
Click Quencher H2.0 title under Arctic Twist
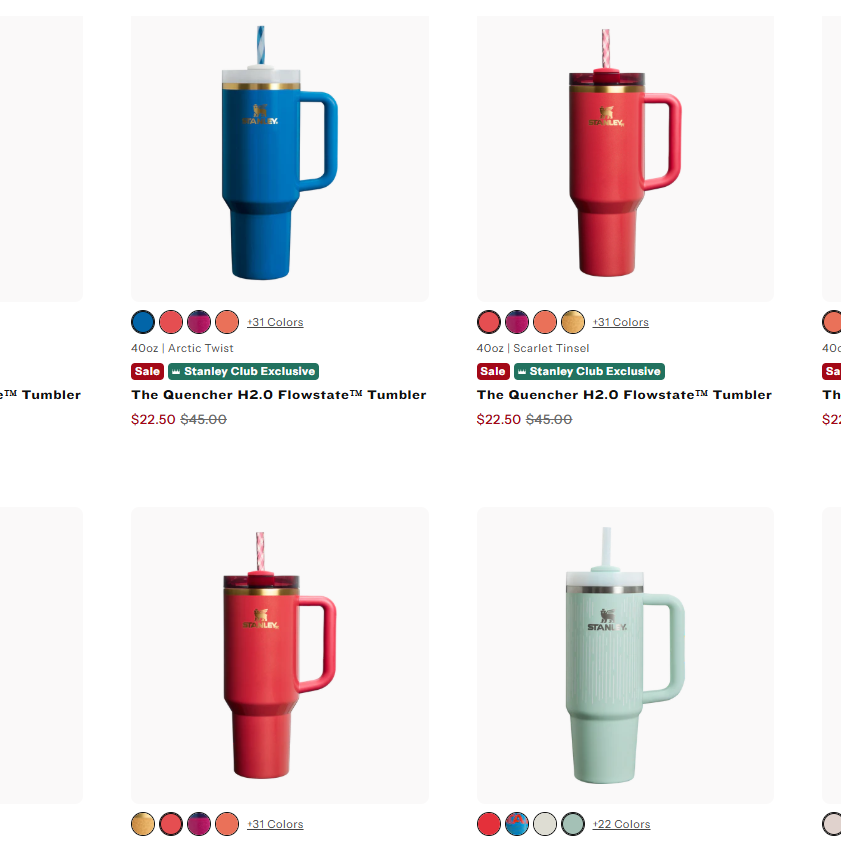[x=279, y=395]
